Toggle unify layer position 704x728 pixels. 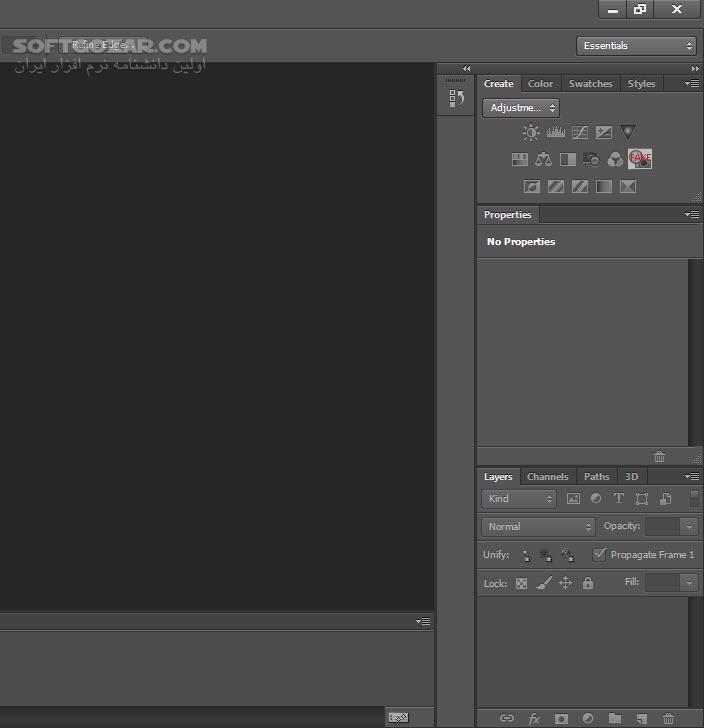[526, 555]
